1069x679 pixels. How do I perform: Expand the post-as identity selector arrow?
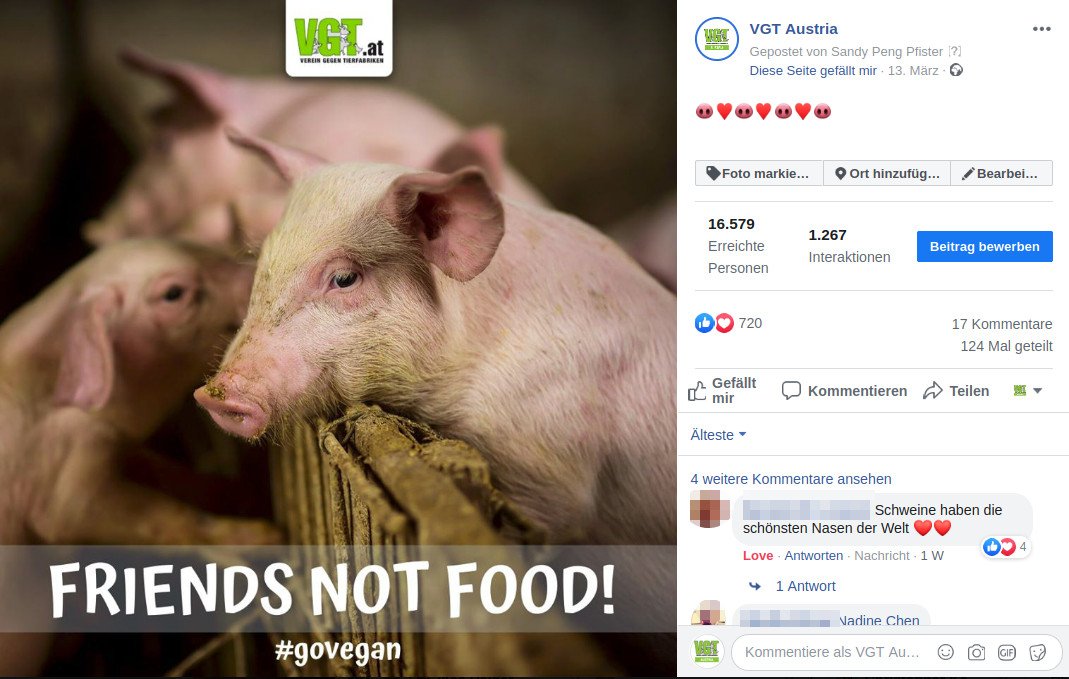click(x=1038, y=391)
